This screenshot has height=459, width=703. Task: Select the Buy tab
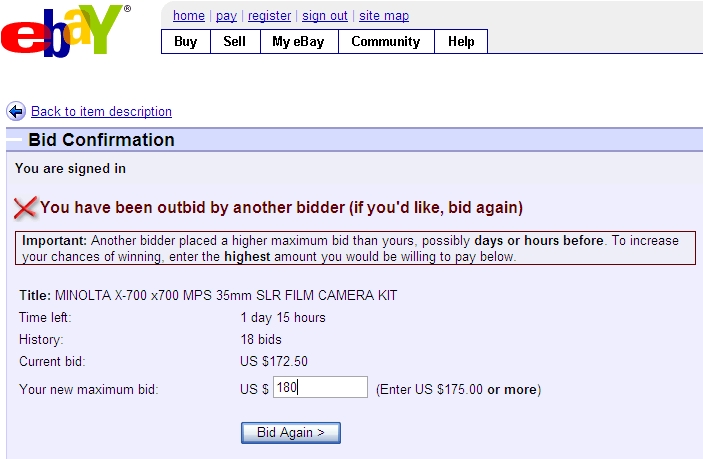tap(186, 41)
